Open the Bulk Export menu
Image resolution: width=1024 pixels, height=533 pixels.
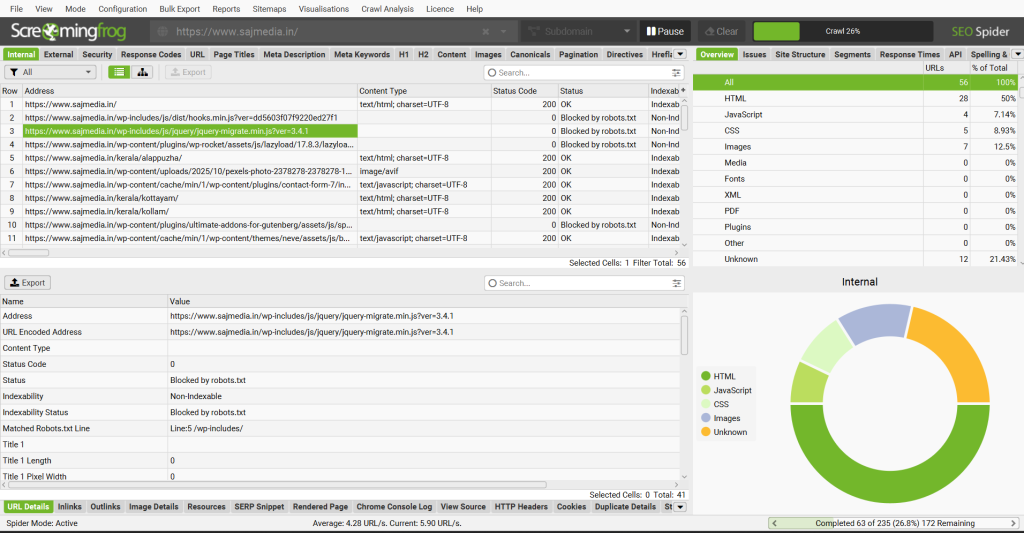tap(180, 8)
